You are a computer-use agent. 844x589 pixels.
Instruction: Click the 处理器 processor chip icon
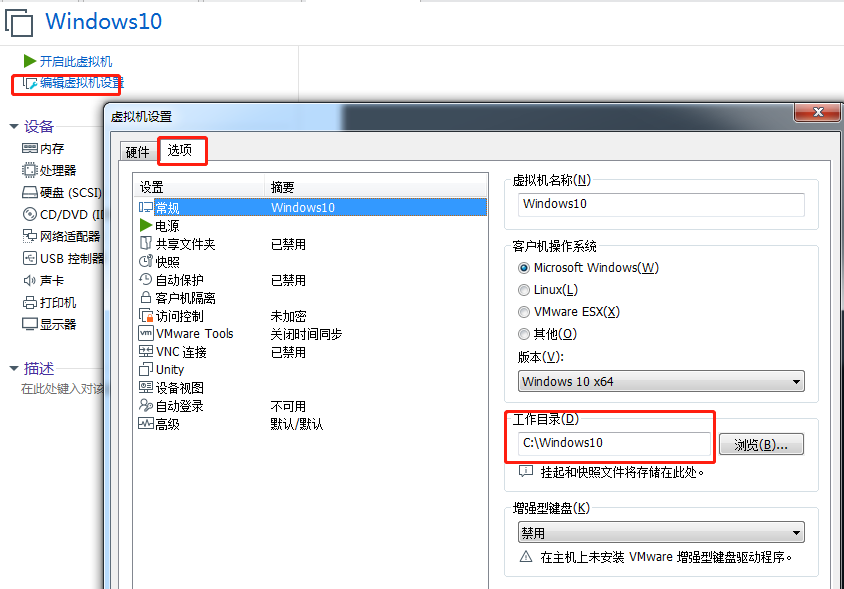(30, 170)
